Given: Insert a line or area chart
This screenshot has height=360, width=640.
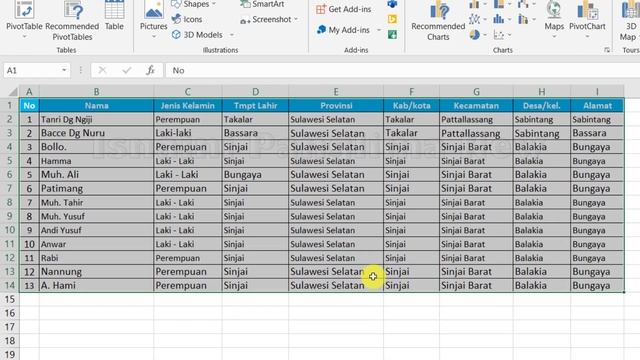Looking at the screenshot, I should [474, 19].
